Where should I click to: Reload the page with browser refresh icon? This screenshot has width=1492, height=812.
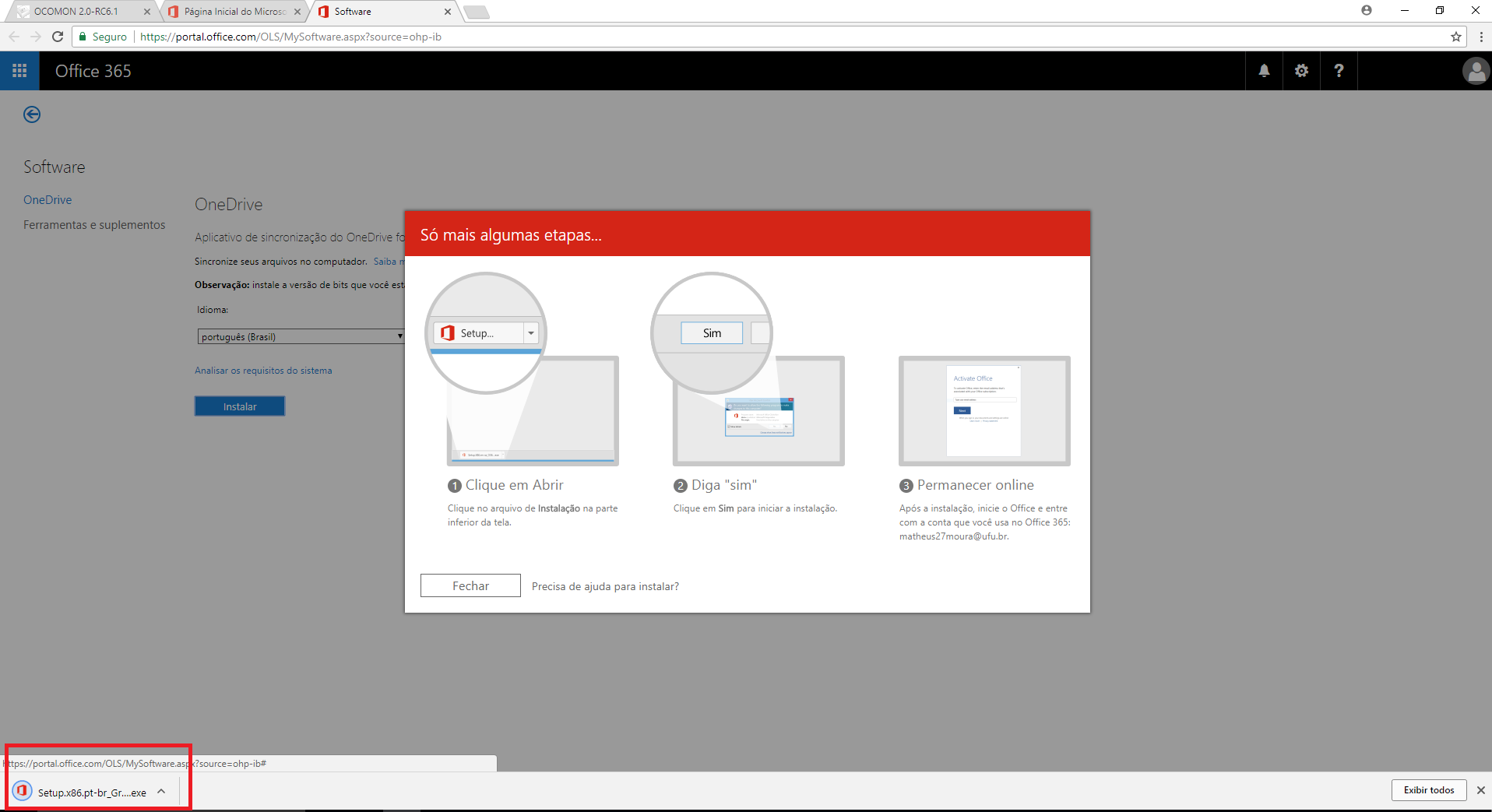(x=58, y=37)
